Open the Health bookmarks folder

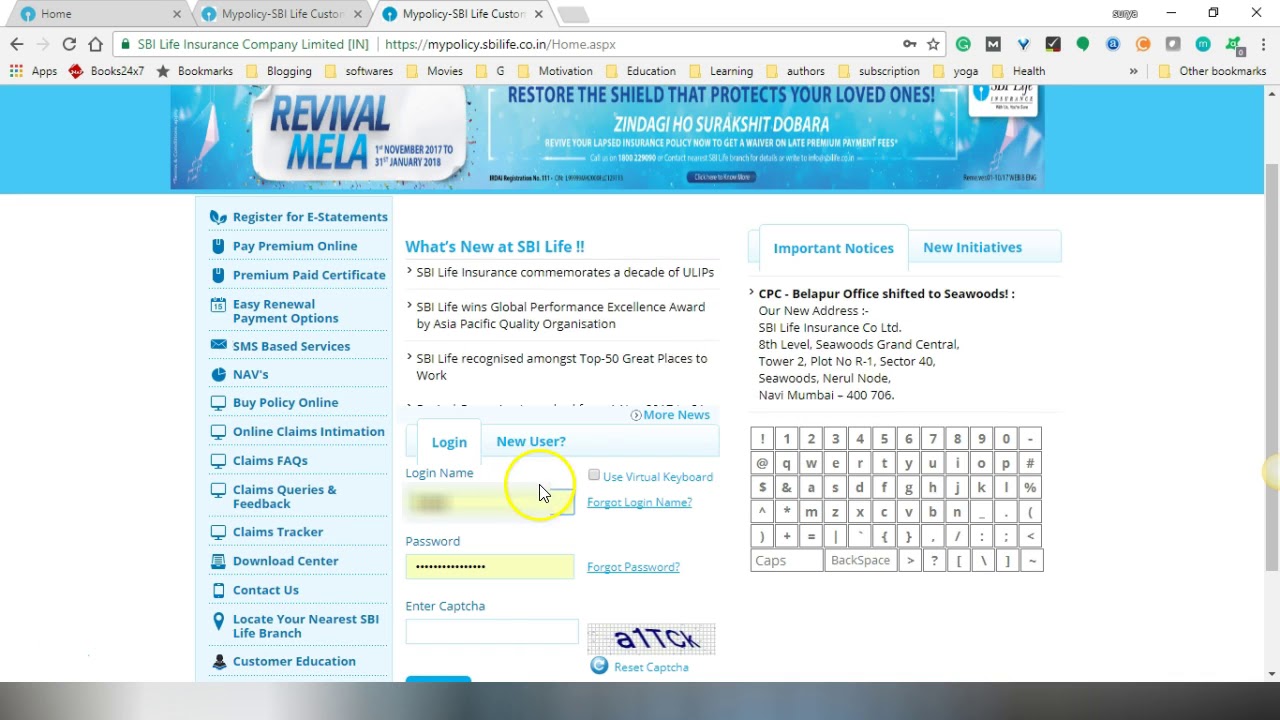tap(1019, 71)
